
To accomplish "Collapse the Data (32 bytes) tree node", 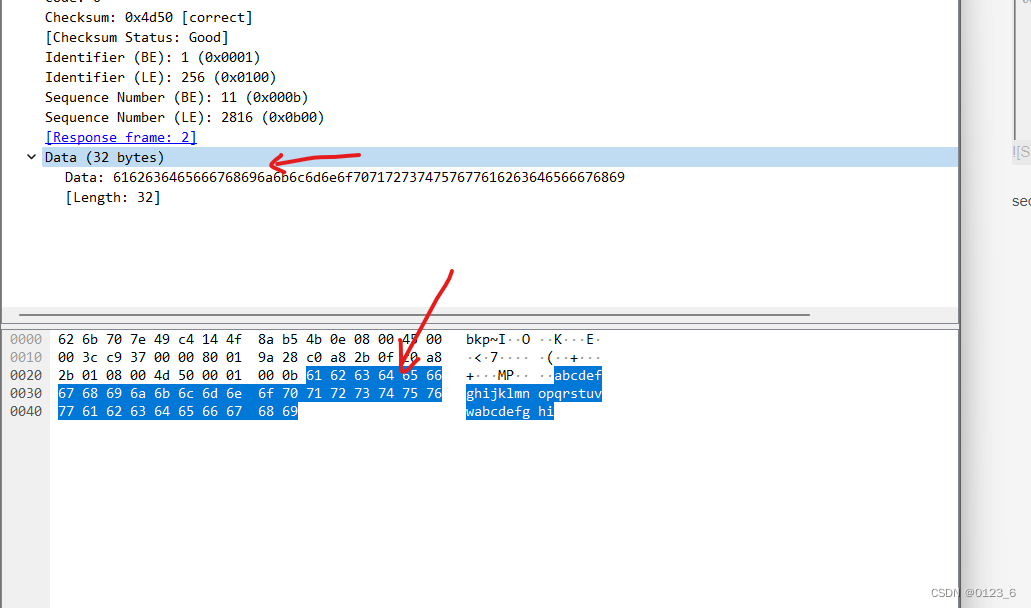I will coord(31,157).
